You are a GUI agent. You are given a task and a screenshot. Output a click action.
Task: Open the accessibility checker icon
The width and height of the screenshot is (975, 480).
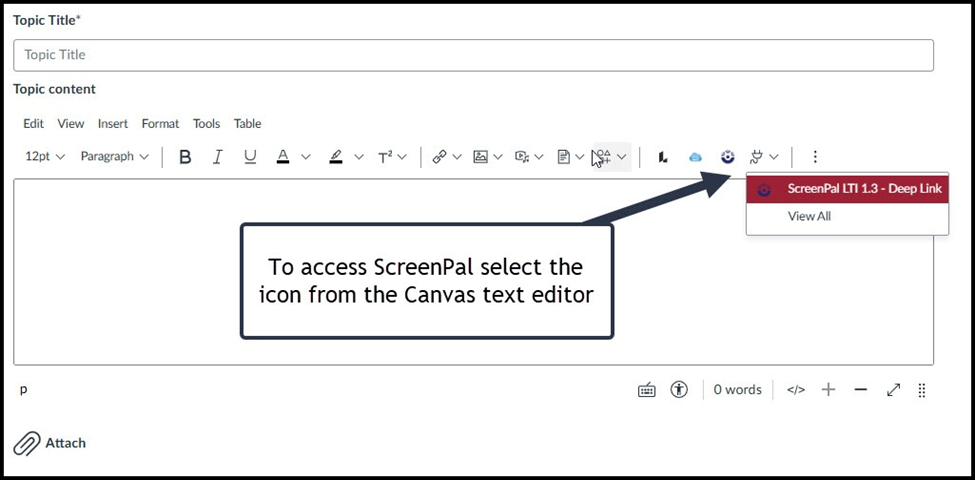pos(679,390)
